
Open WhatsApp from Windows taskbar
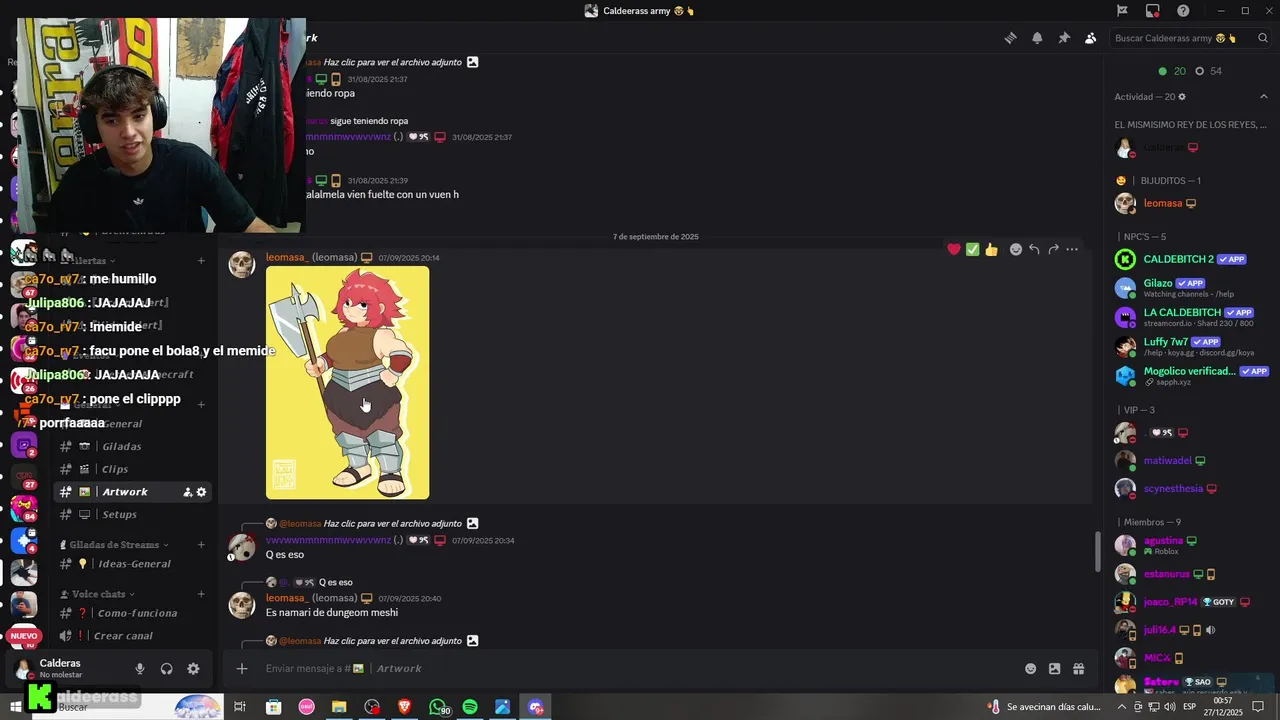[x=438, y=707]
